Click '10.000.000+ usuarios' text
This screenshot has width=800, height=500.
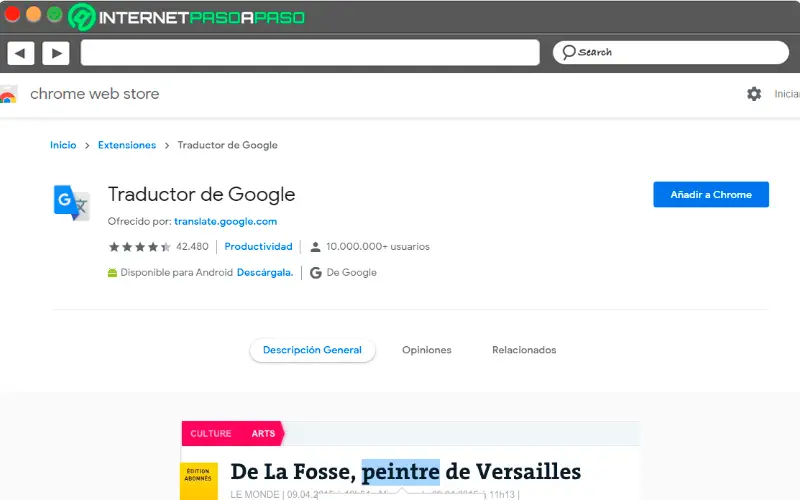(x=378, y=246)
